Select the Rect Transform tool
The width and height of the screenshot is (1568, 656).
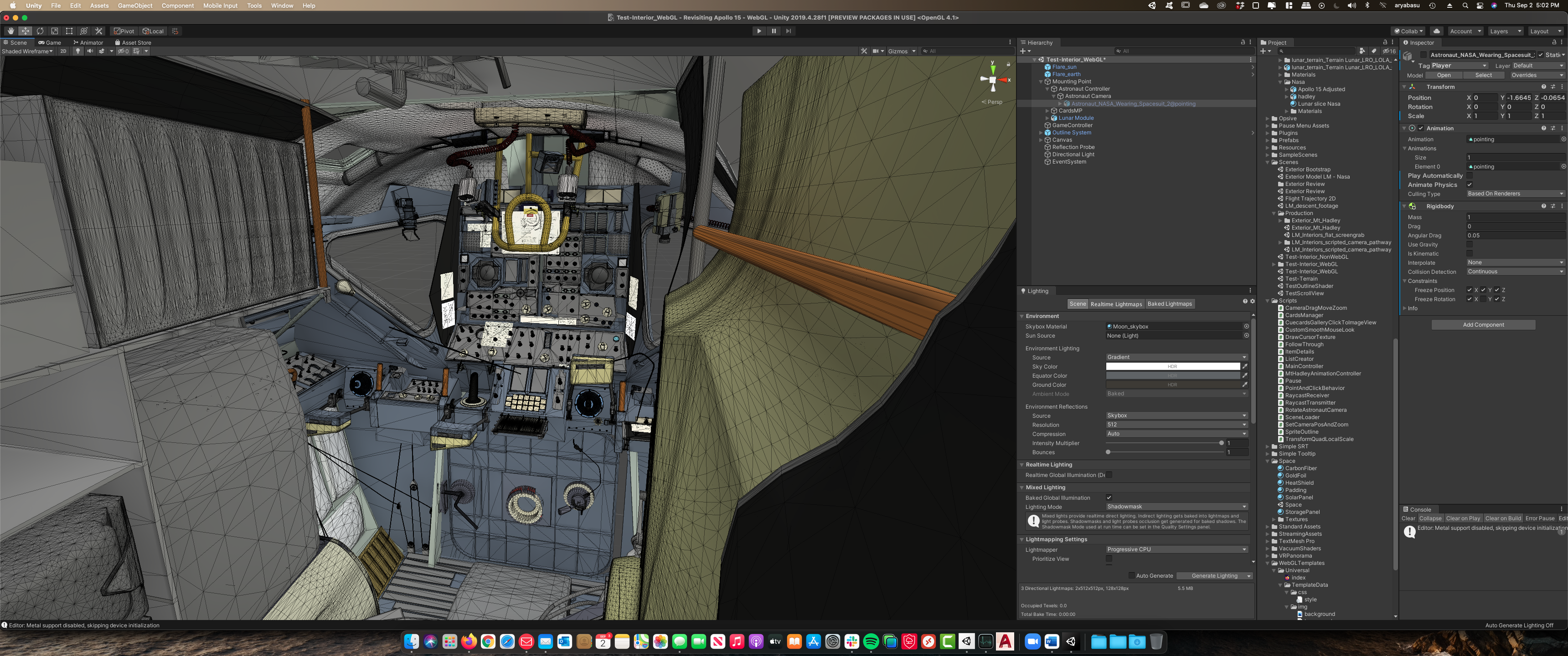pyautogui.click(x=69, y=31)
